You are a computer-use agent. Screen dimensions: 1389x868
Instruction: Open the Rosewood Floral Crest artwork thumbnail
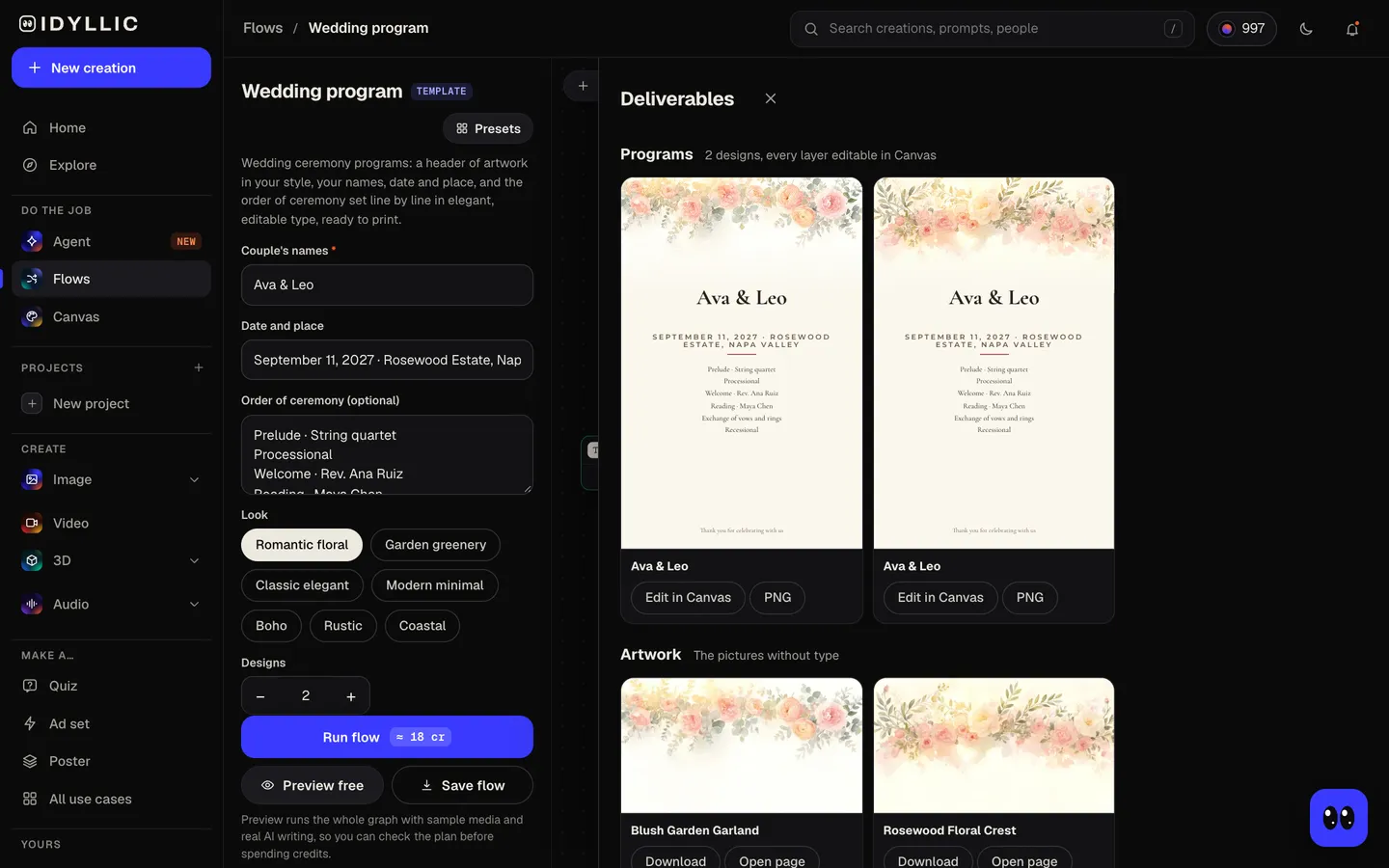[x=994, y=746]
